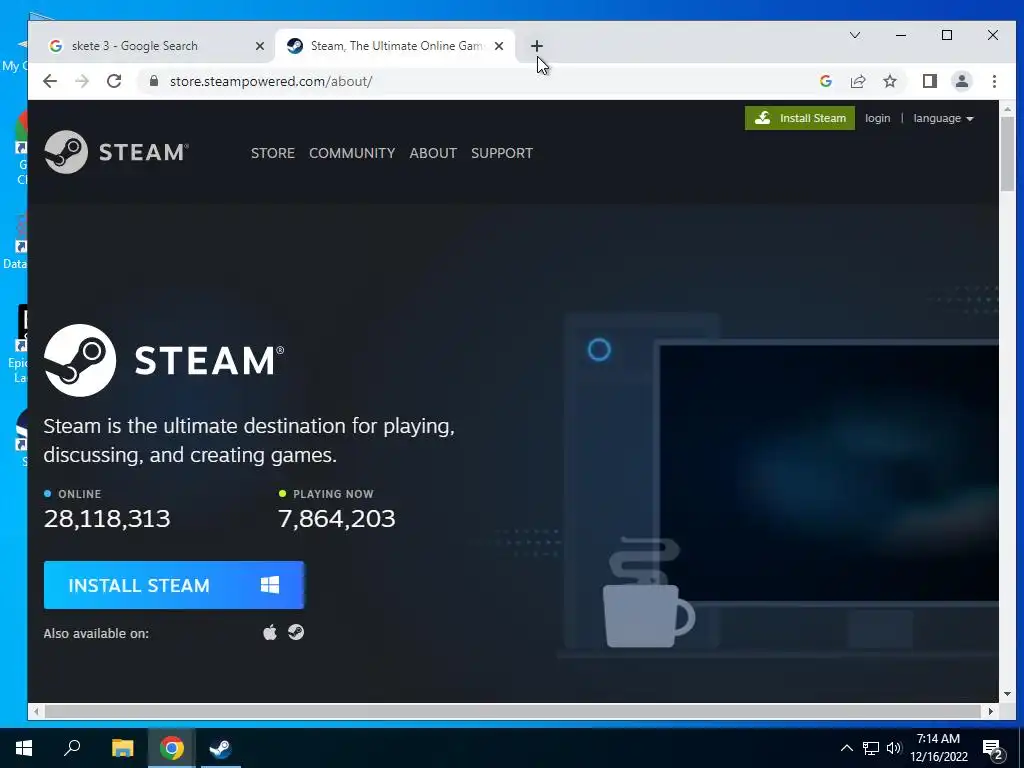Screen dimensions: 1024x768
Task: Click the scroll up arrow
Action: [x=1007, y=109]
